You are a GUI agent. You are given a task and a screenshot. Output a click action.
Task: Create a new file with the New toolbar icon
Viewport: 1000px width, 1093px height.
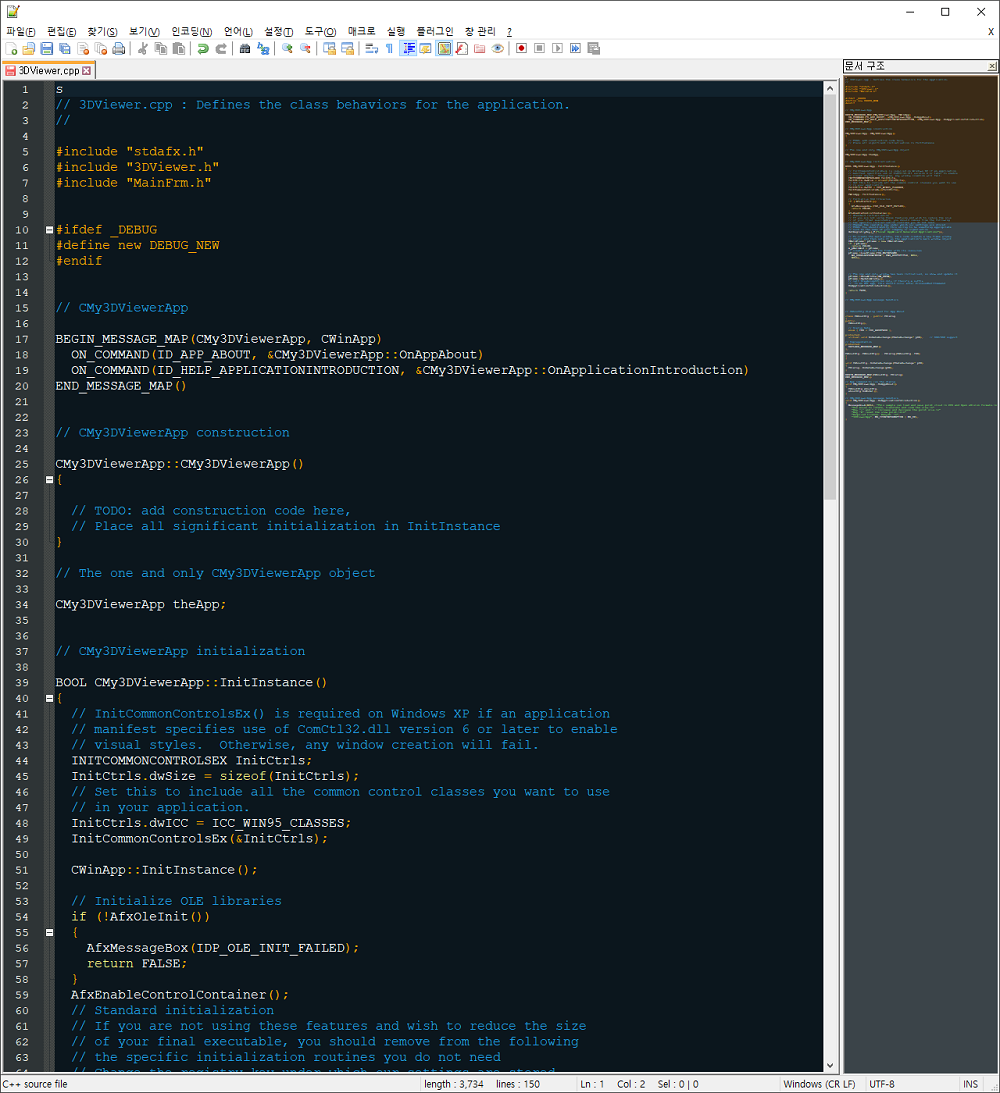coord(11,48)
